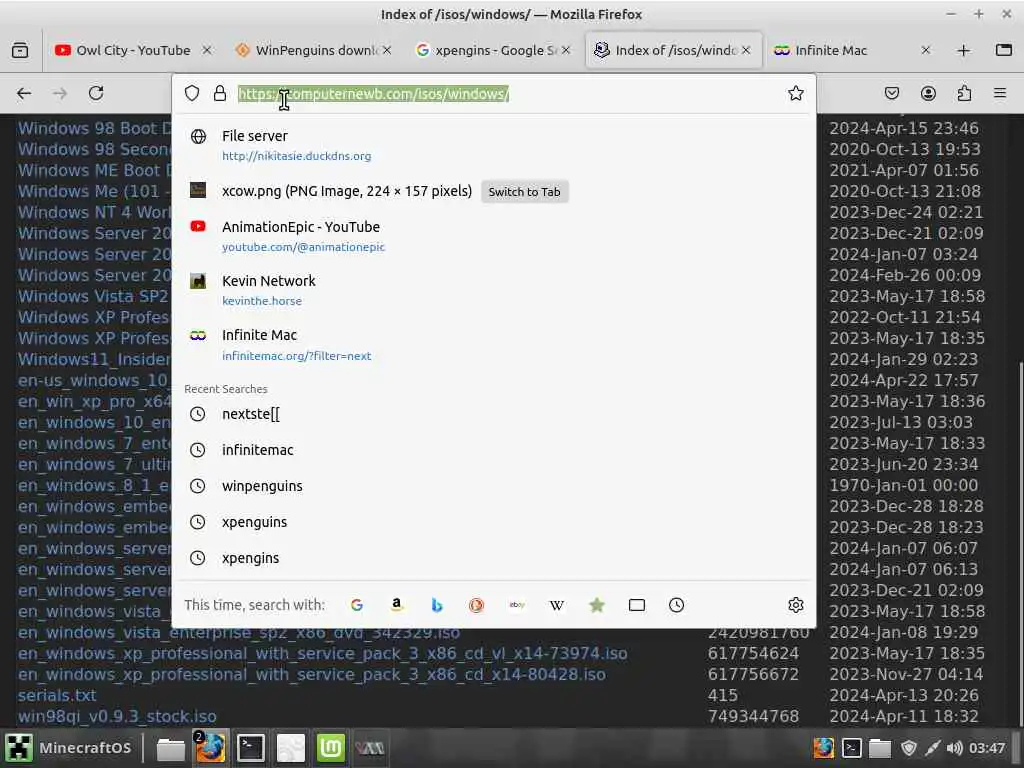Search with Amazon this time
This screenshot has height=768, width=1024.
tap(396, 605)
